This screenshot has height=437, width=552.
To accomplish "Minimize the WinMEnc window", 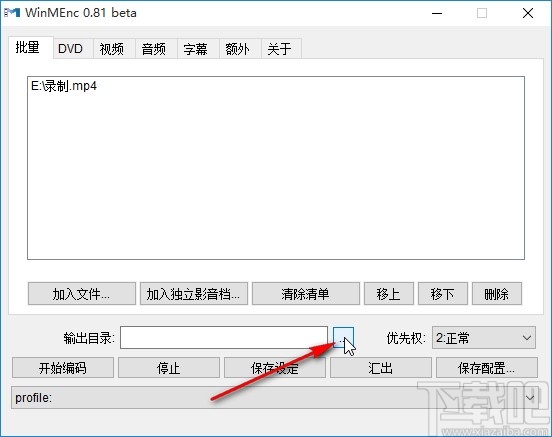I will pyautogui.click(x=437, y=13).
